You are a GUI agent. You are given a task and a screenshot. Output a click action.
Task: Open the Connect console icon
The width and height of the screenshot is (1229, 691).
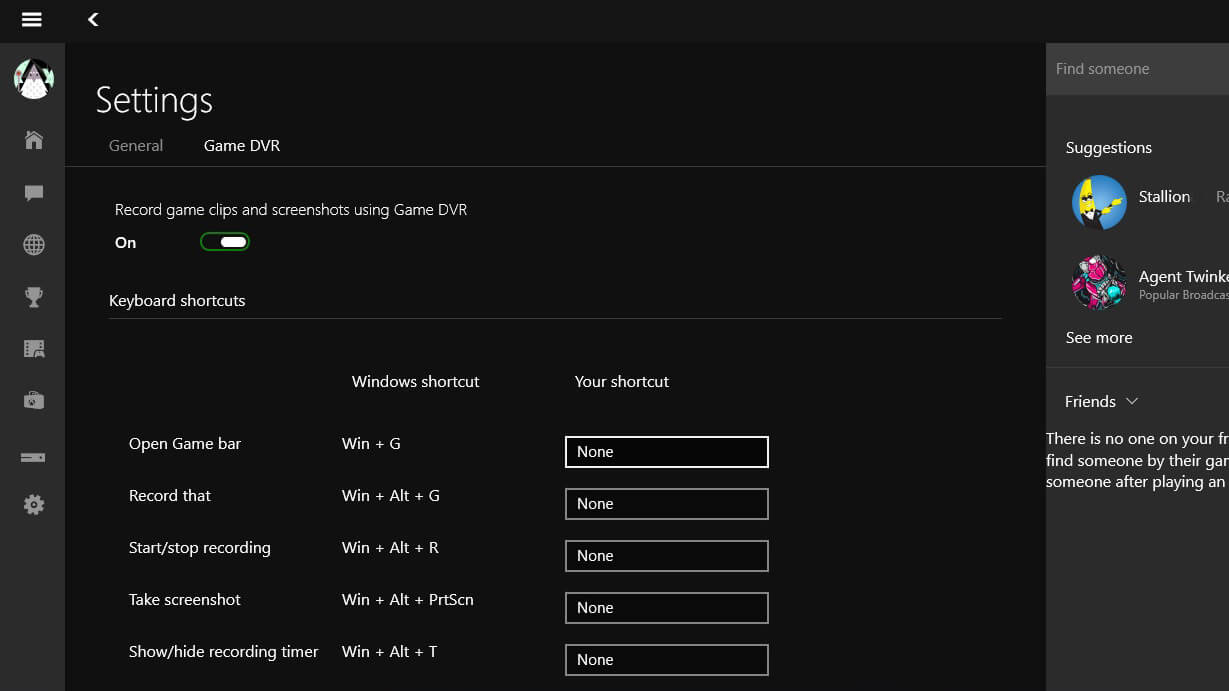[x=33, y=457]
